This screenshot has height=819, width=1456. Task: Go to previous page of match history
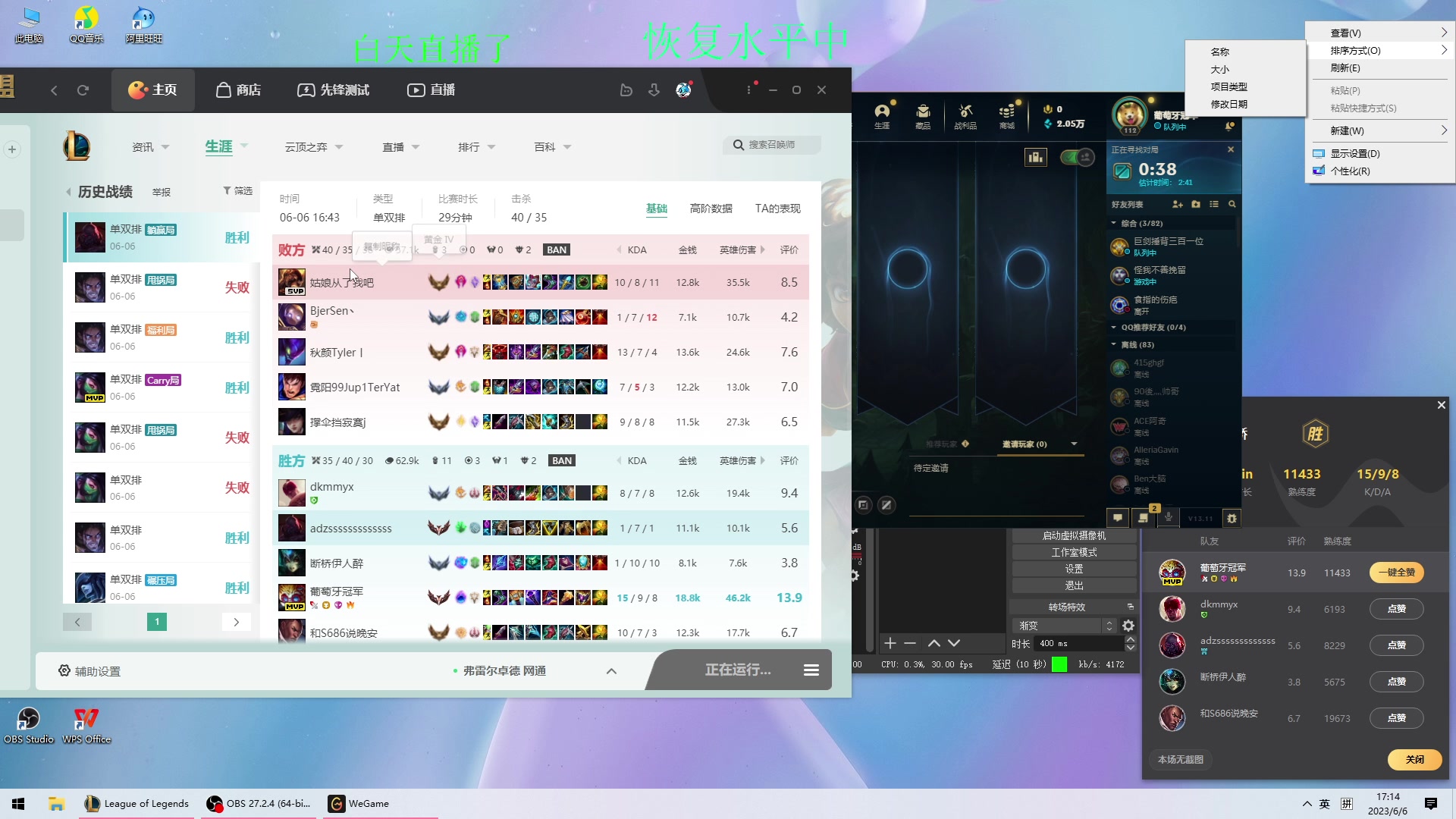pyautogui.click(x=77, y=622)
